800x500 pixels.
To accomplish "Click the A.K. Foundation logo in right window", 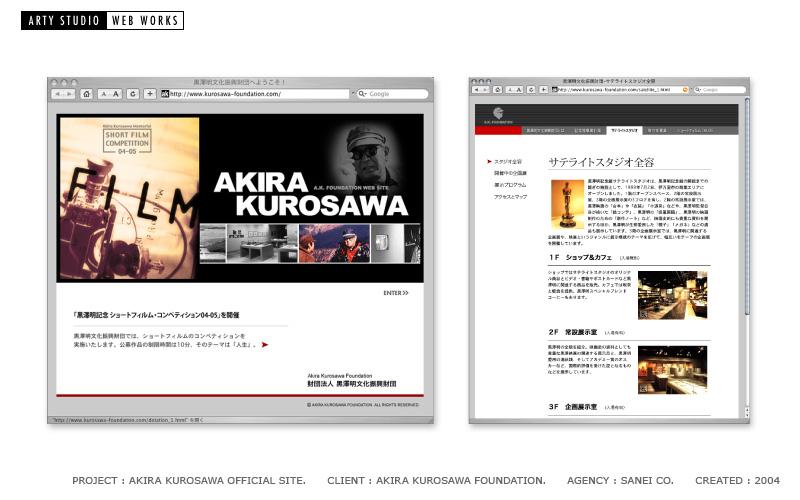I will (498, 116).
